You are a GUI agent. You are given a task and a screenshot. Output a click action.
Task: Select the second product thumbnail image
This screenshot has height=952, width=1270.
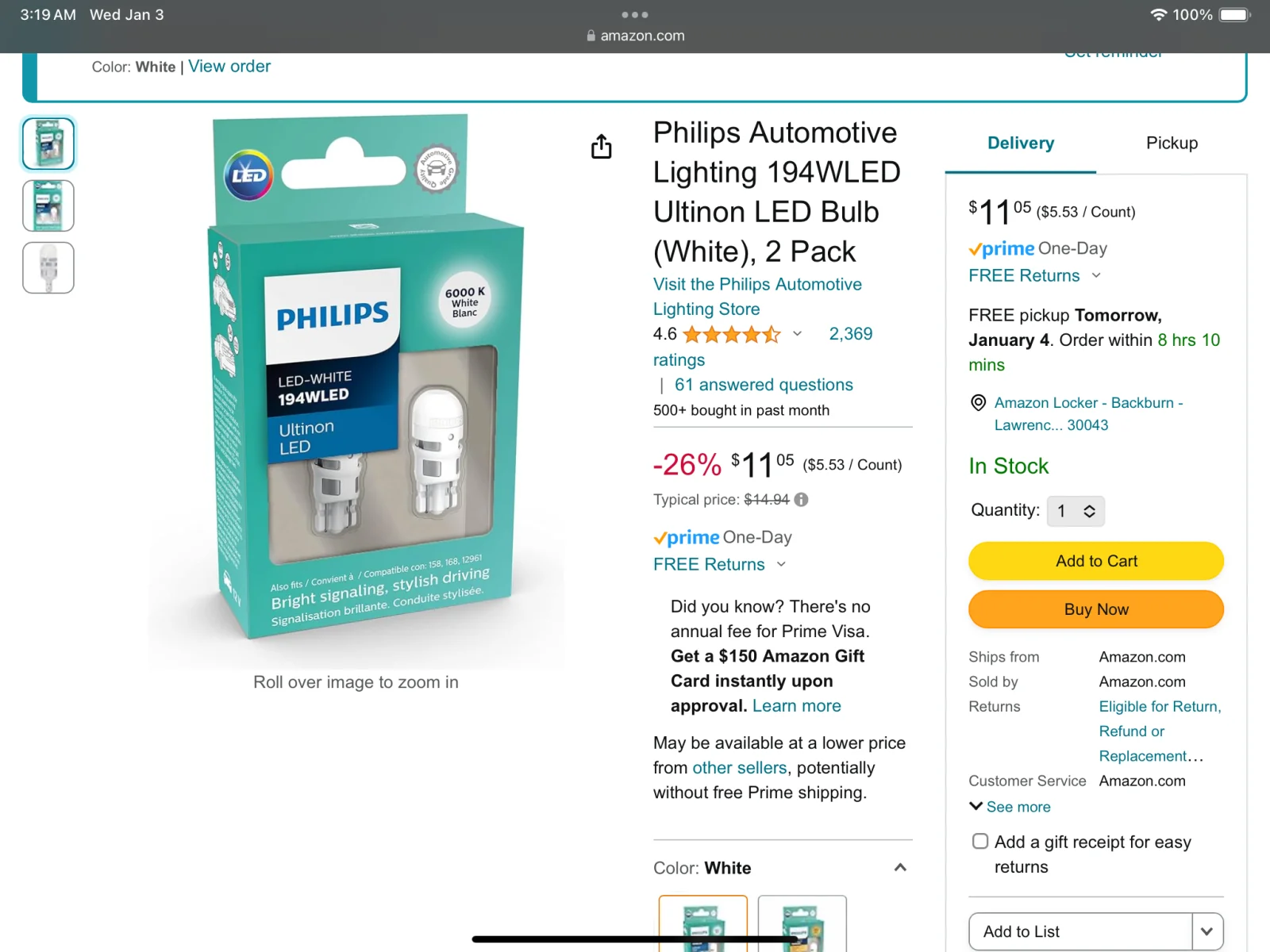click(48, 205)
